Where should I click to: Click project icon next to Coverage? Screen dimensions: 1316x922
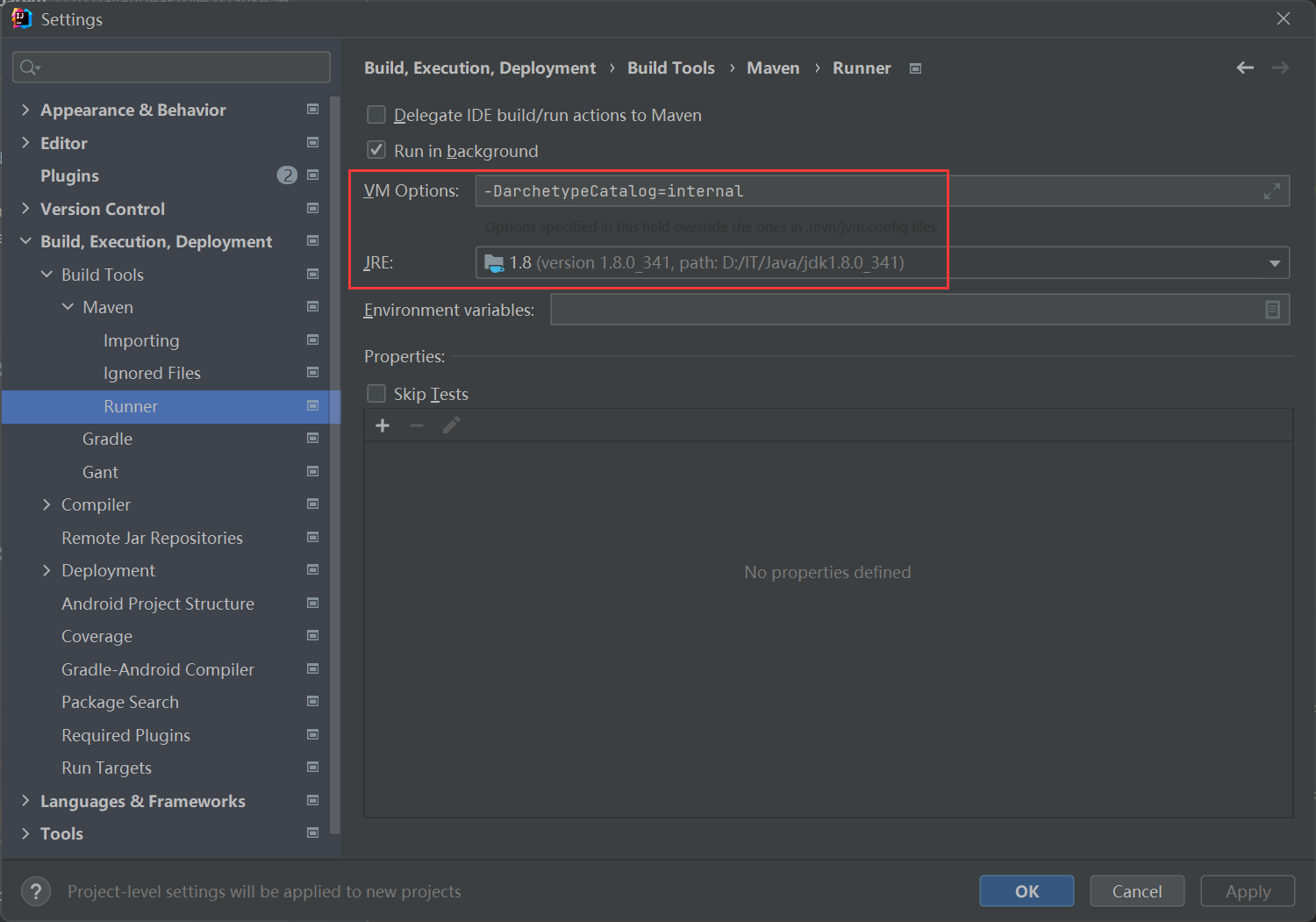[x=312, y=635]
